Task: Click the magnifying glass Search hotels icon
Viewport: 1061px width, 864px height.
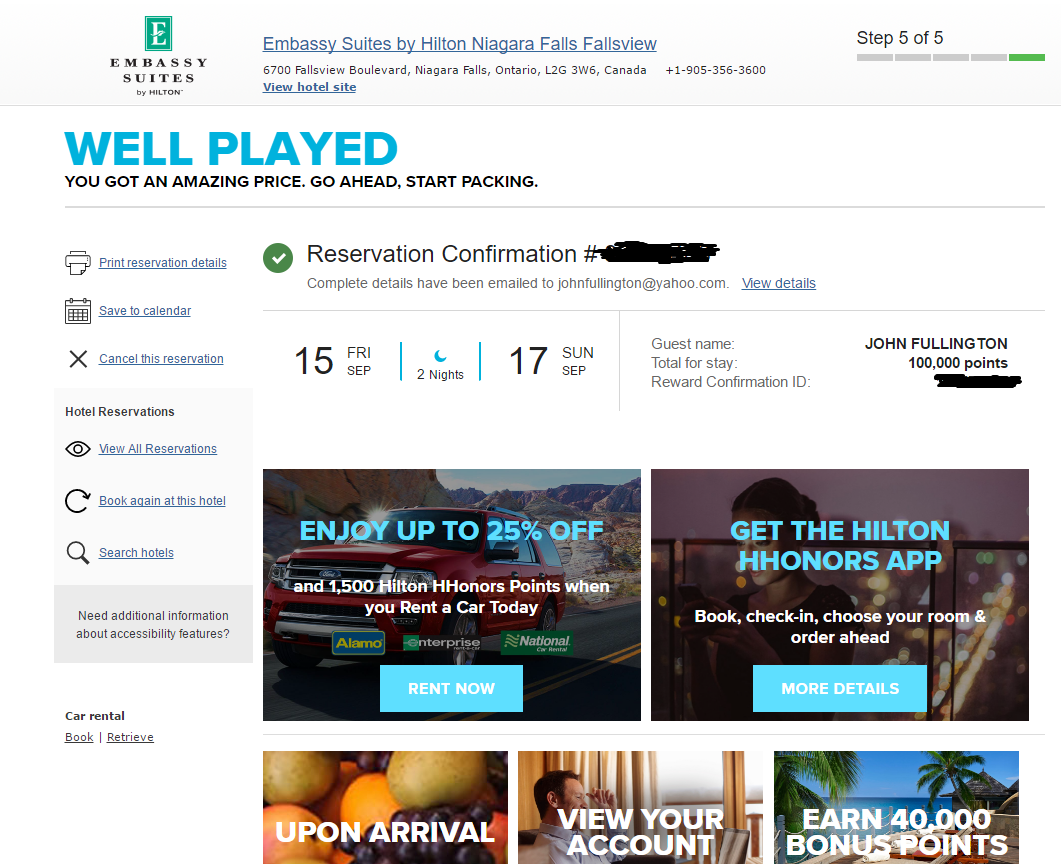Action: pos(78,553)
